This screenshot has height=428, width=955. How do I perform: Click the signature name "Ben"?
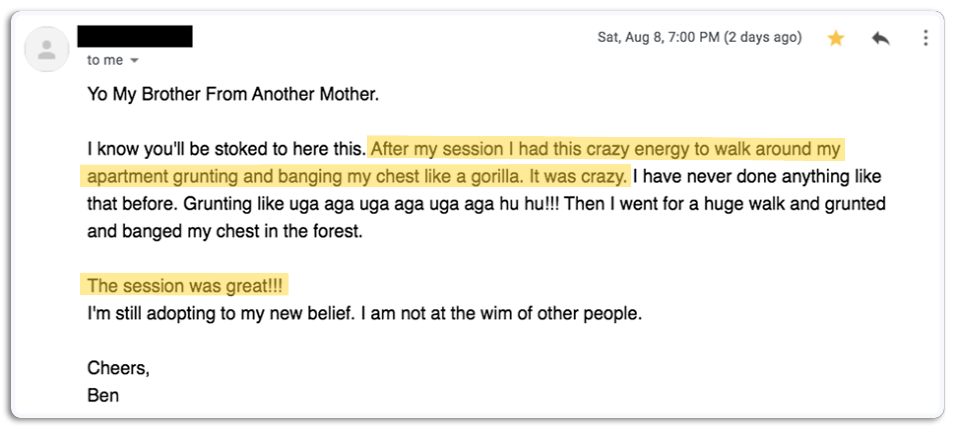click(103, 395)
